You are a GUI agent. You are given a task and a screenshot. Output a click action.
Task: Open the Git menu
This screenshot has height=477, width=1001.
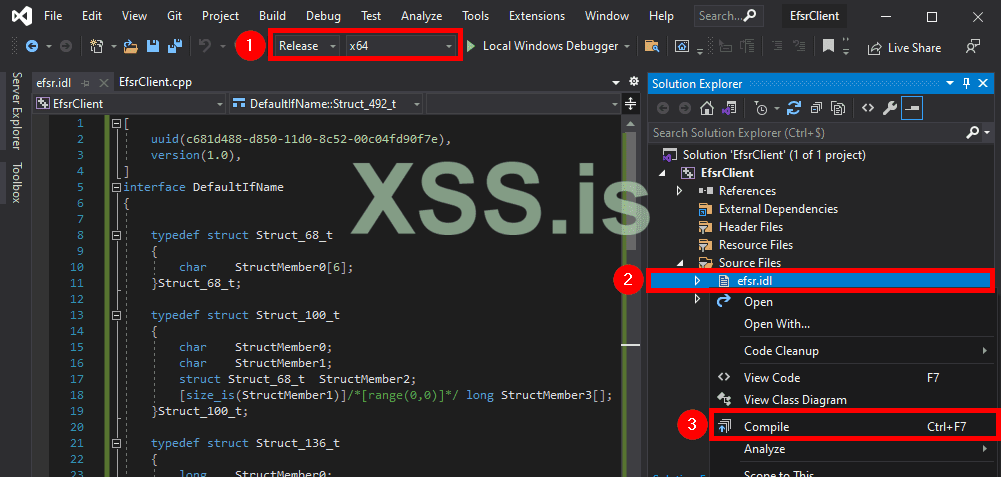pyautogui.click(x=174, y=16)
